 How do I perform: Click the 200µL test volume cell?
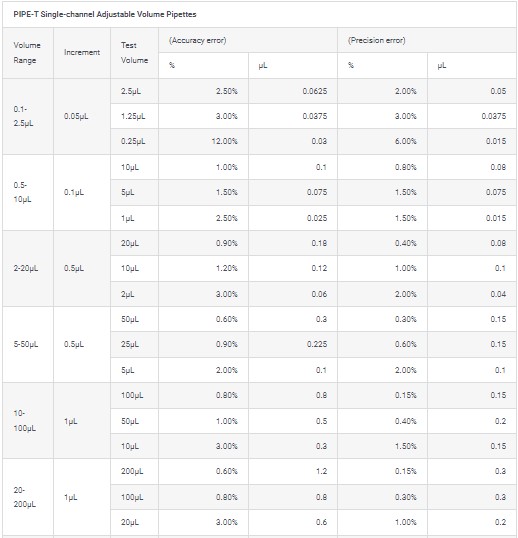point(132,471)
